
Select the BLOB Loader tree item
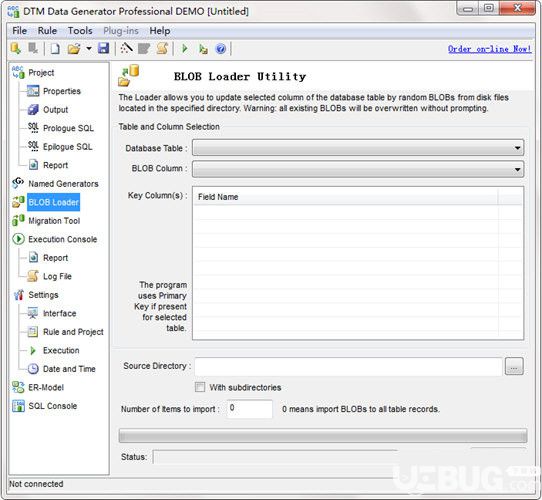[x=54, y=202]
